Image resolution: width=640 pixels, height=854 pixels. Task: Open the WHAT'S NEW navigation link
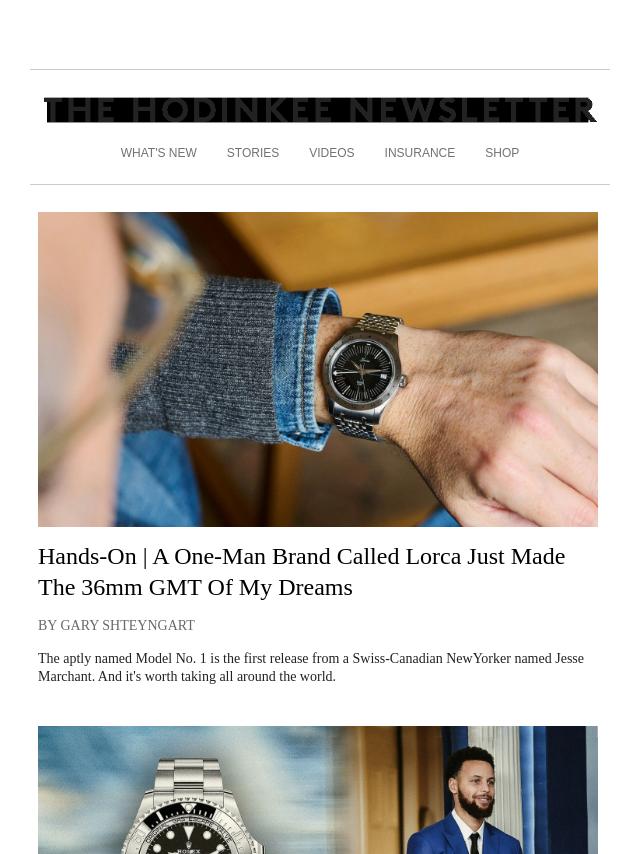159,153
